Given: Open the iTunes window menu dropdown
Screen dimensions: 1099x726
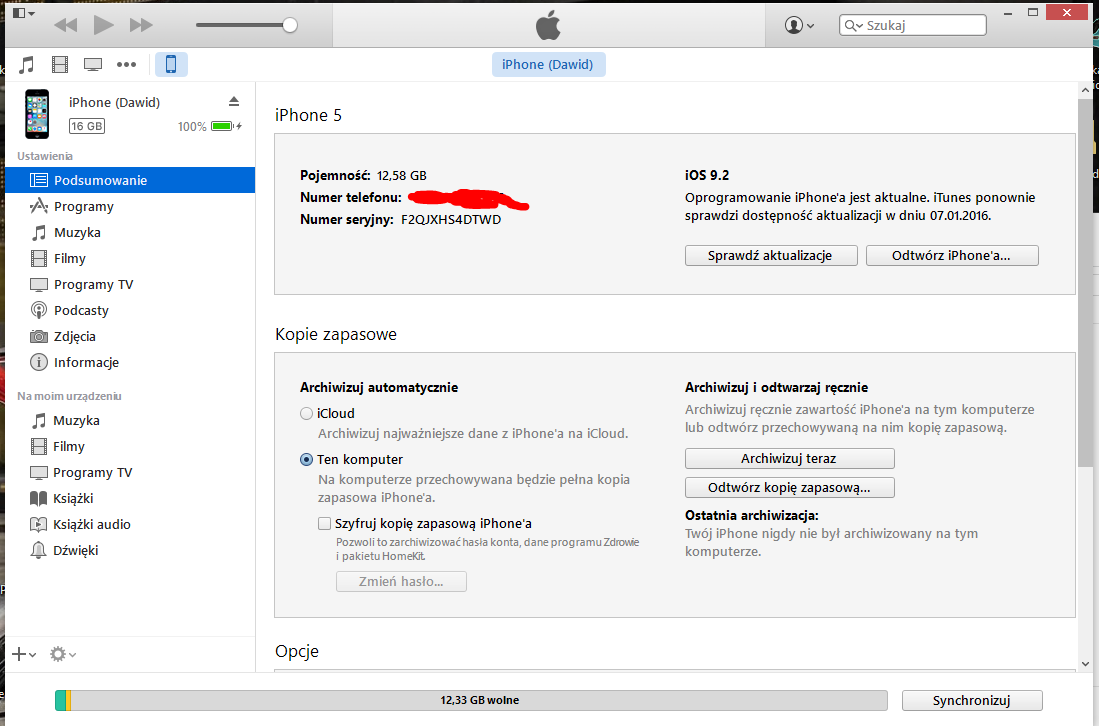Looking at the screenshot, I should (23, 13).
